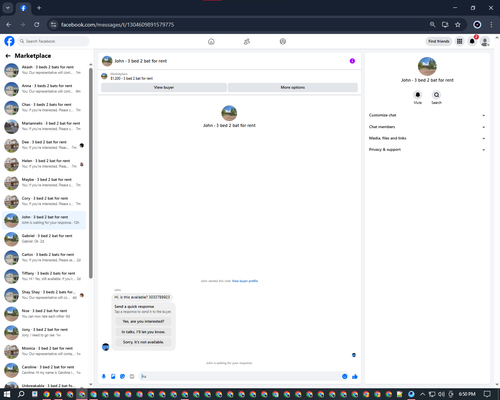Open the Maybe conversation
The height and width of the screenshot is (400, 500).
[x=44, y=182]
